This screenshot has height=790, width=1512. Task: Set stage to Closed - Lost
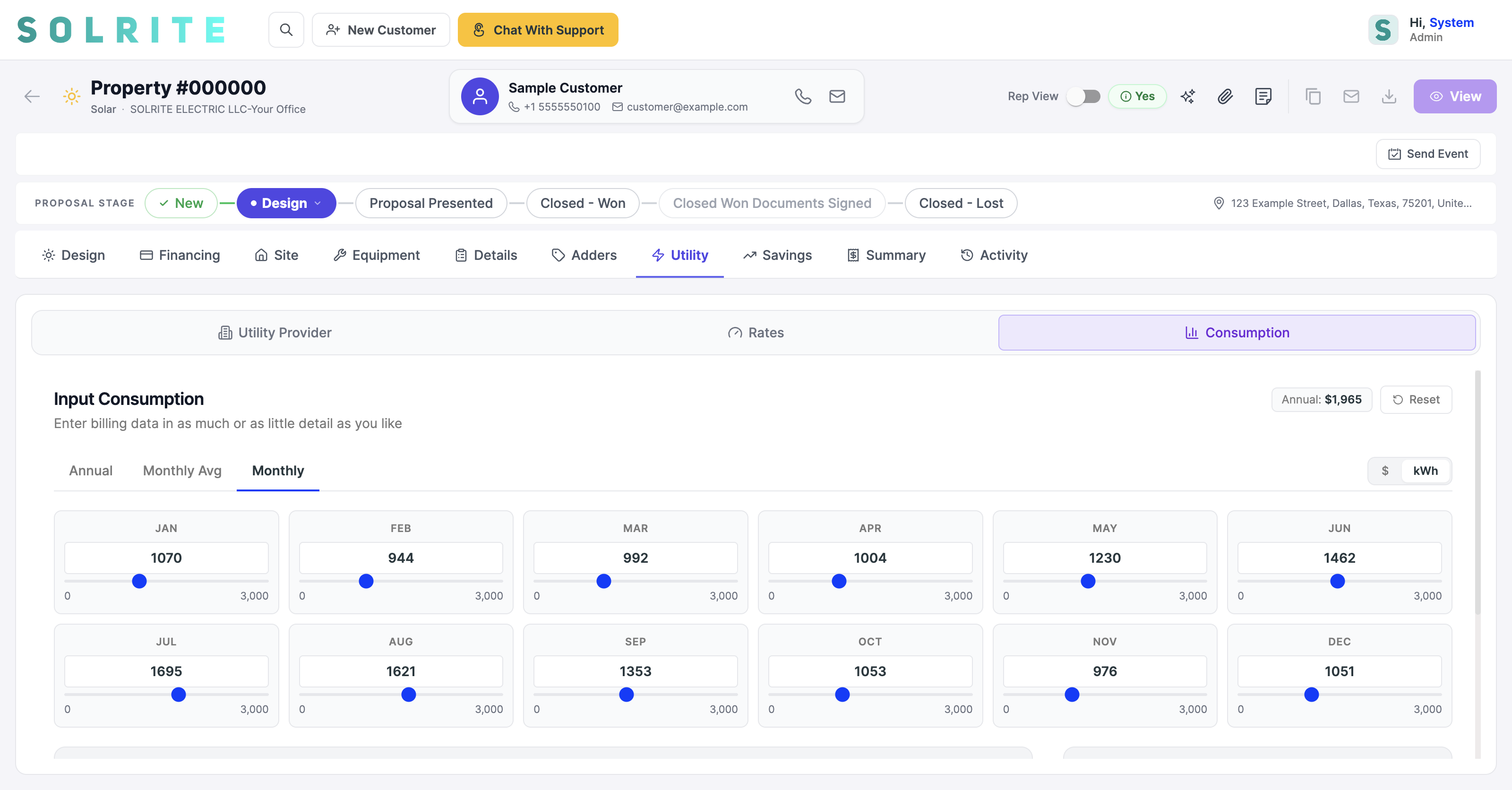click(x=961, y=203)
